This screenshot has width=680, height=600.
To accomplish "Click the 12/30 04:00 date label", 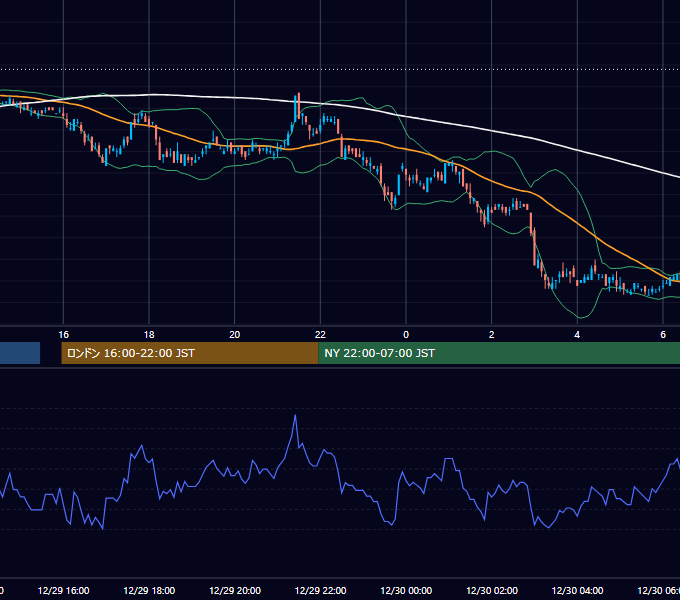I will click(x=577, y=590).
